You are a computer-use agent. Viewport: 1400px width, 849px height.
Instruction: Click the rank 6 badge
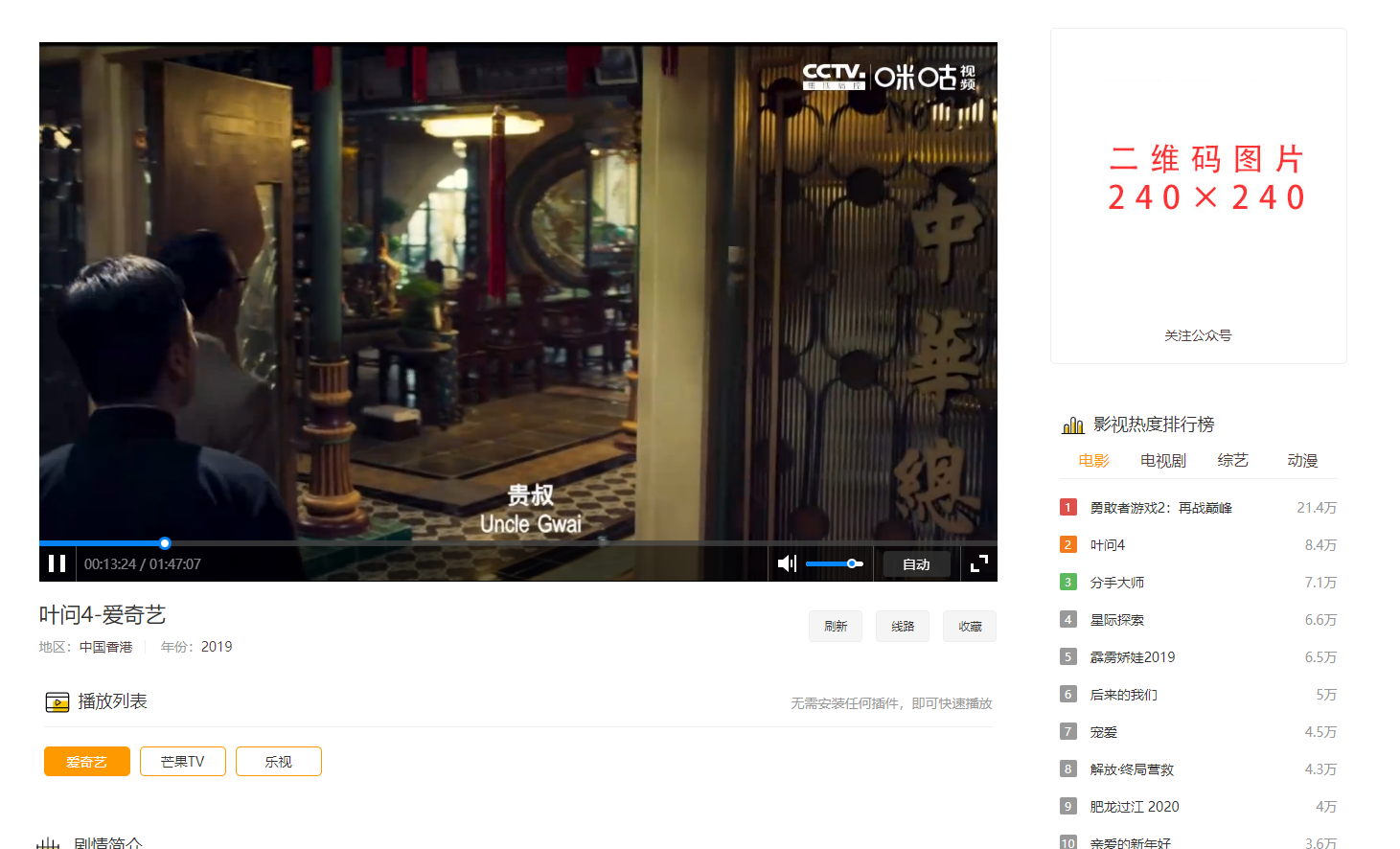point(1068,694)
